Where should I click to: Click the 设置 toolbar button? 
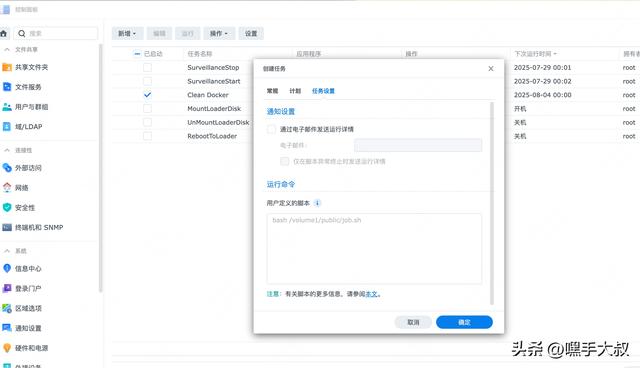click(251, 33)
